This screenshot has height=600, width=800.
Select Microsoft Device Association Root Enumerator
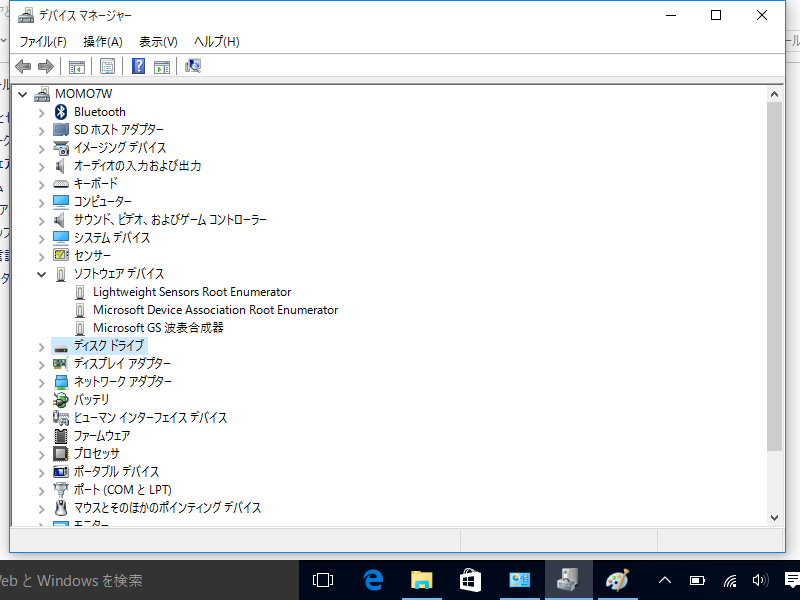pyautogui.click(x=215, y=310)
